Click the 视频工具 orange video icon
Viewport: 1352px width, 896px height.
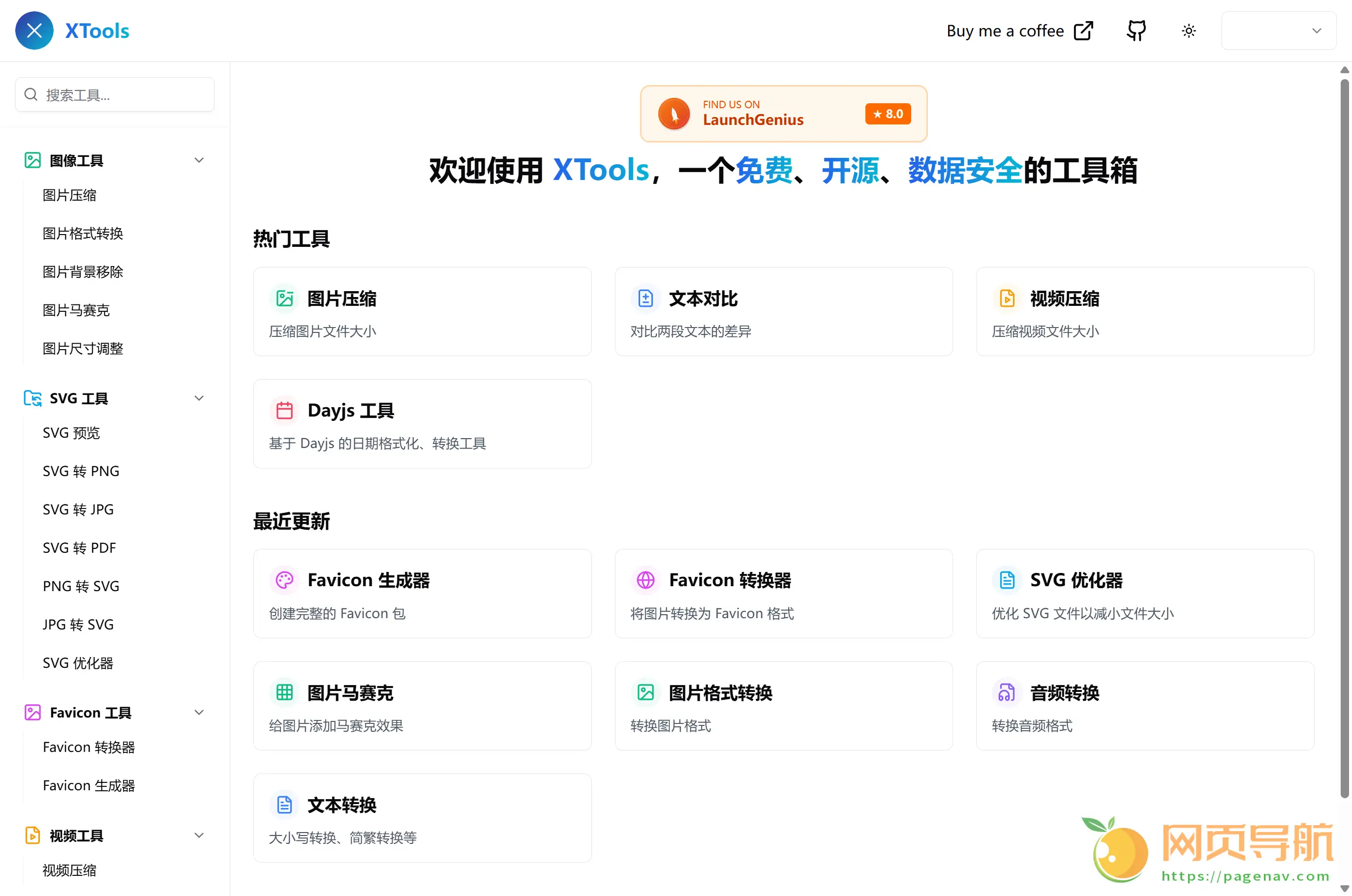tap(32, 836)
